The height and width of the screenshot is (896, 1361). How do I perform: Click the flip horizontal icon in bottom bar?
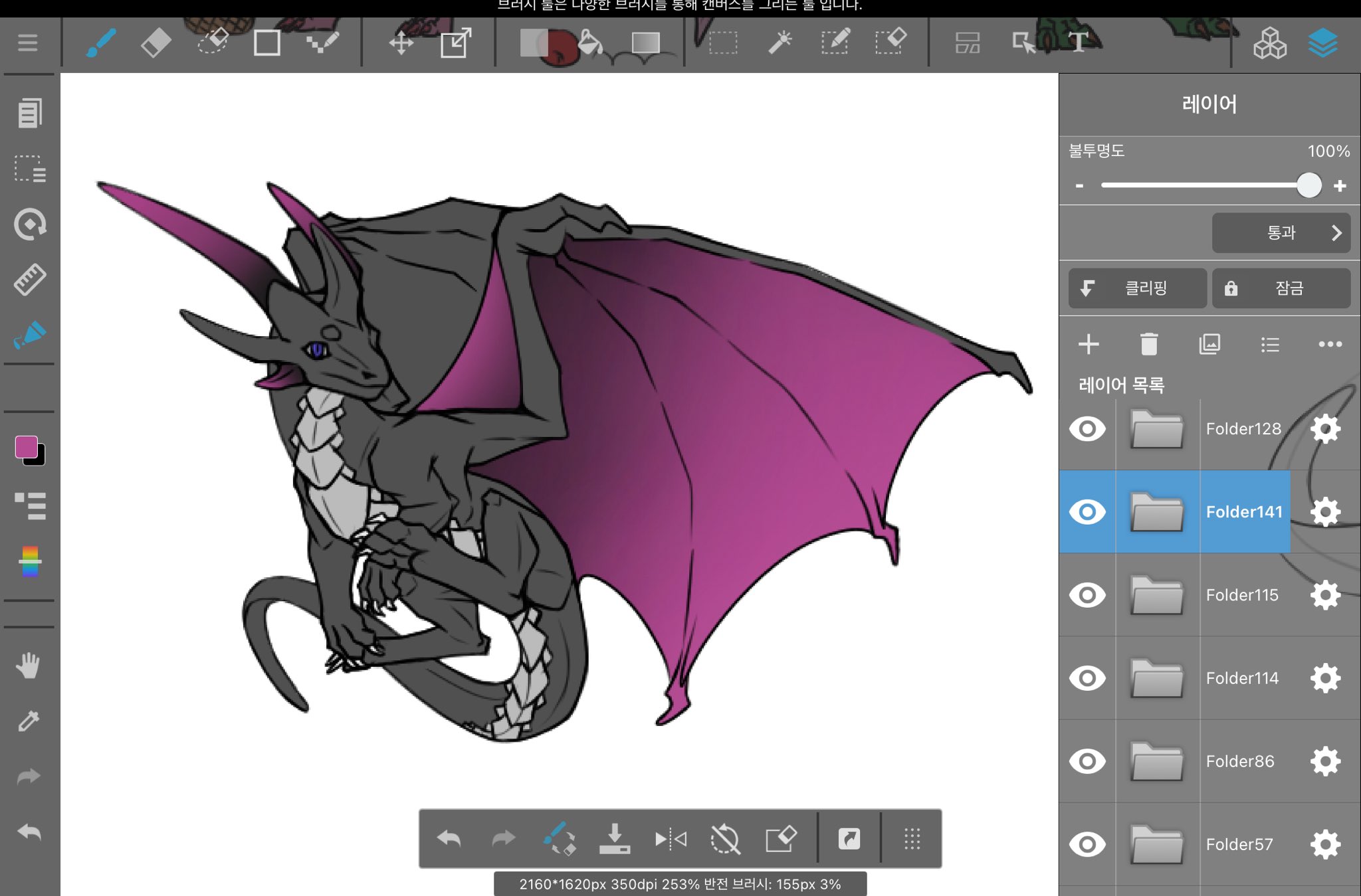tap(670, 840)
